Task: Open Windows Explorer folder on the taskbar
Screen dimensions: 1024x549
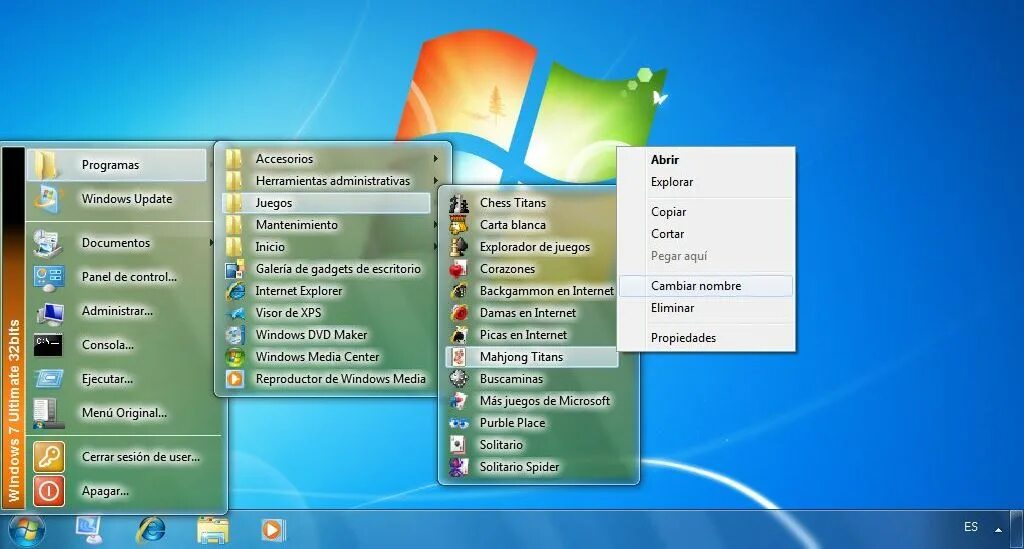Action: click(213, 530)
